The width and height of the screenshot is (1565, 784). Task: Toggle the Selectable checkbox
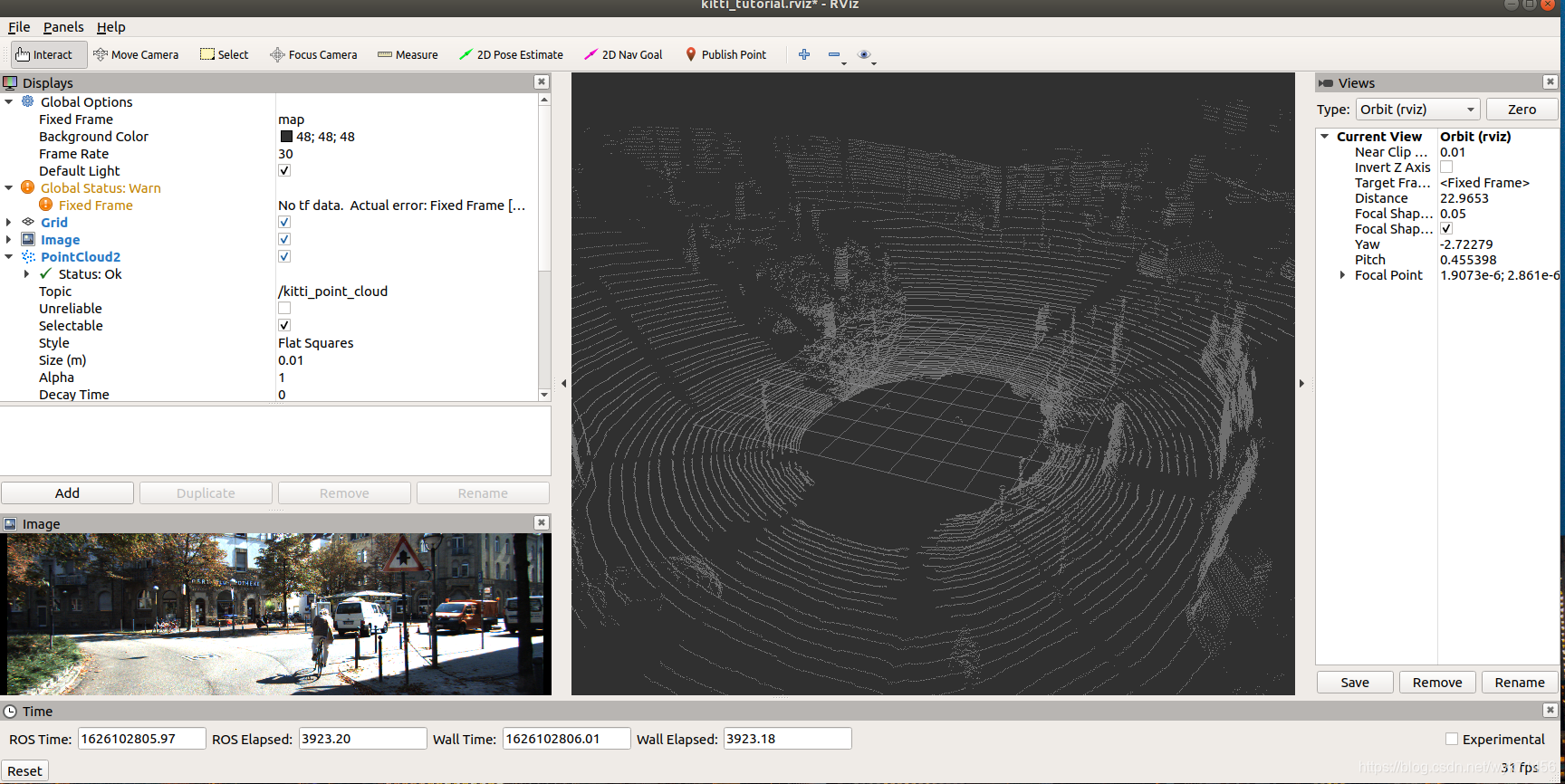pyautogui.click(x=284, y=325)
